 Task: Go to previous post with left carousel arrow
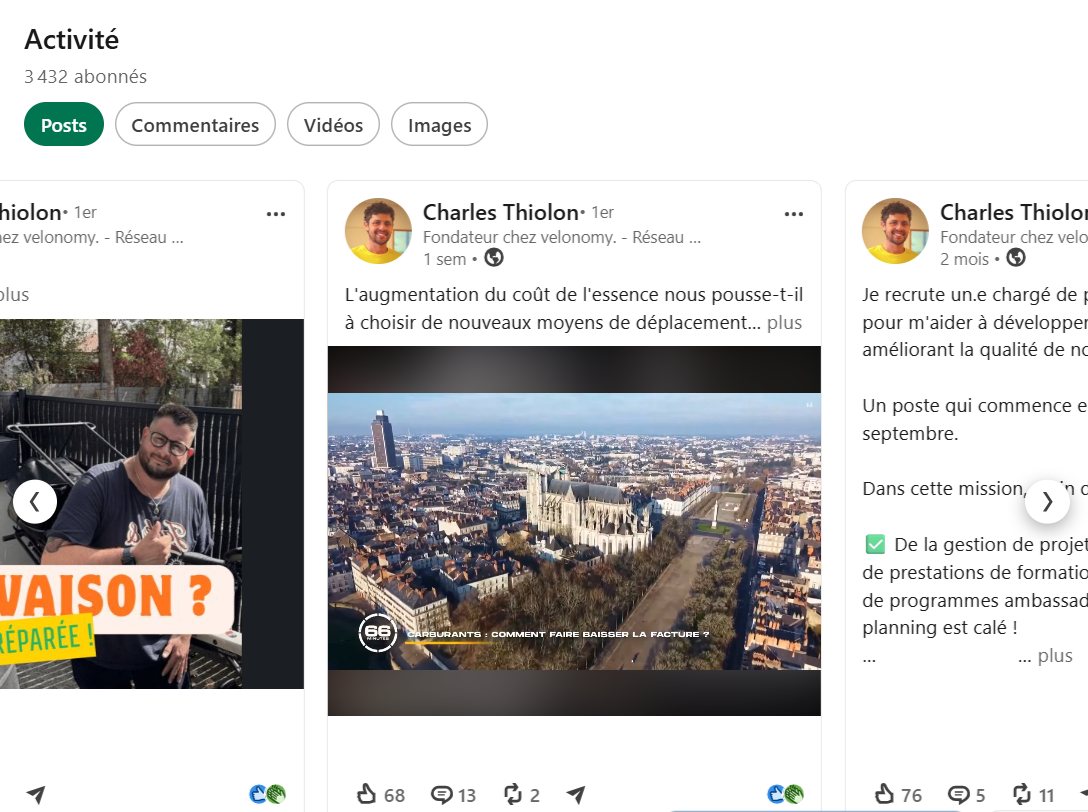click(x=35, y=502)
